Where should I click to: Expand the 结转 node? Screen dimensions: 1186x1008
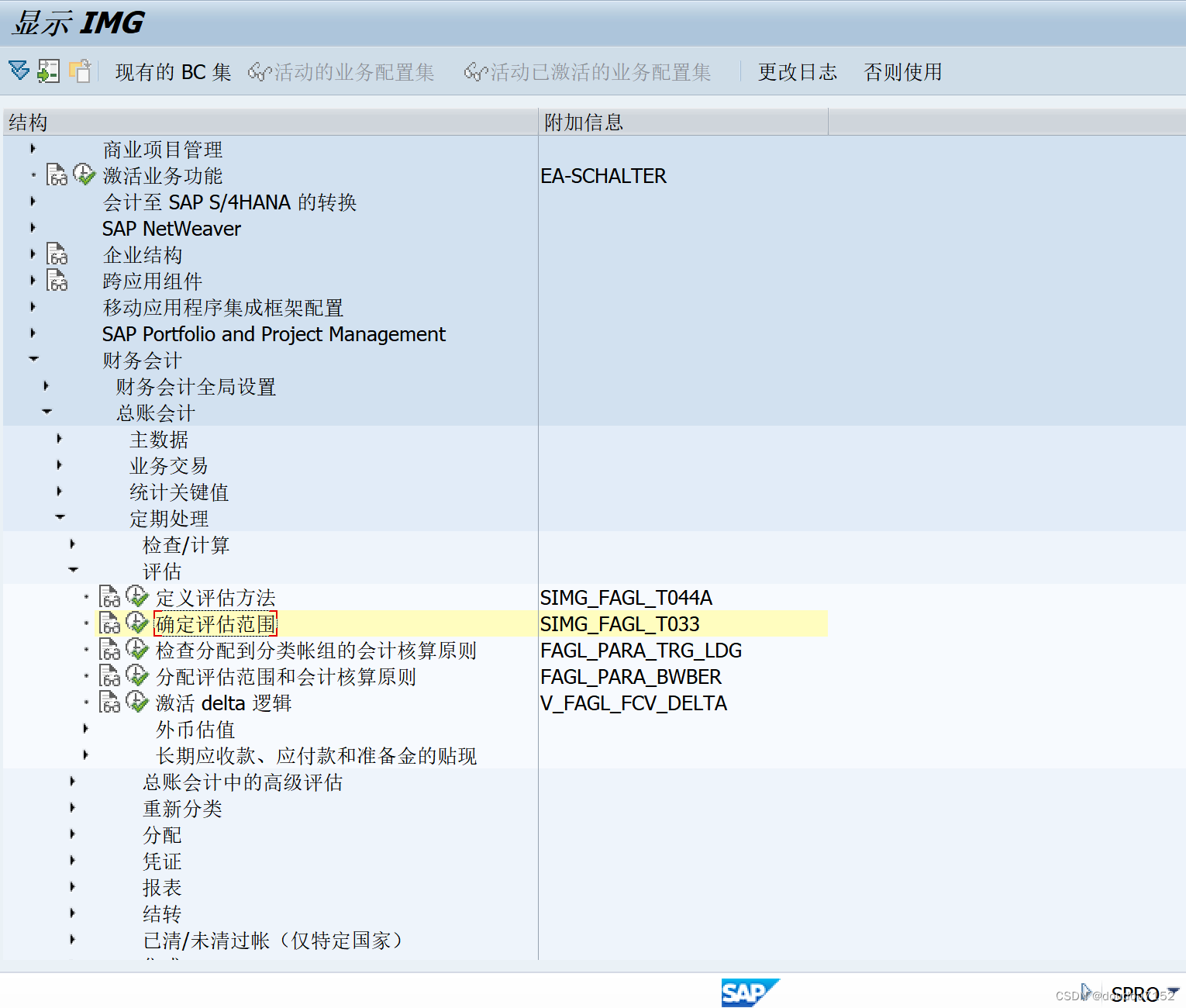(72, 913)
